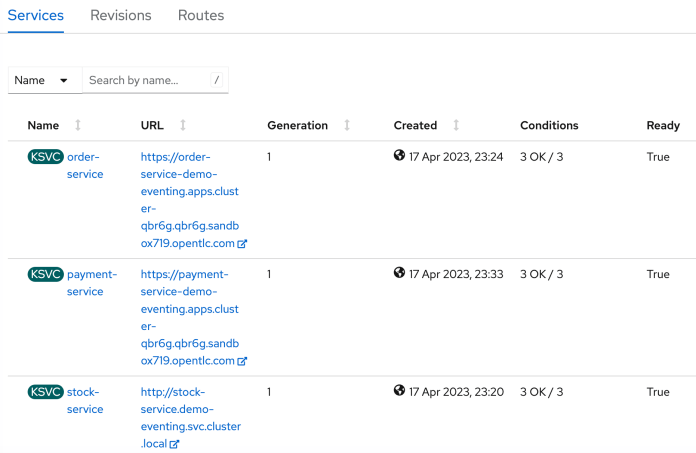
Task: Click external link icon for stock-service URL
Action: tap(174, 444)
